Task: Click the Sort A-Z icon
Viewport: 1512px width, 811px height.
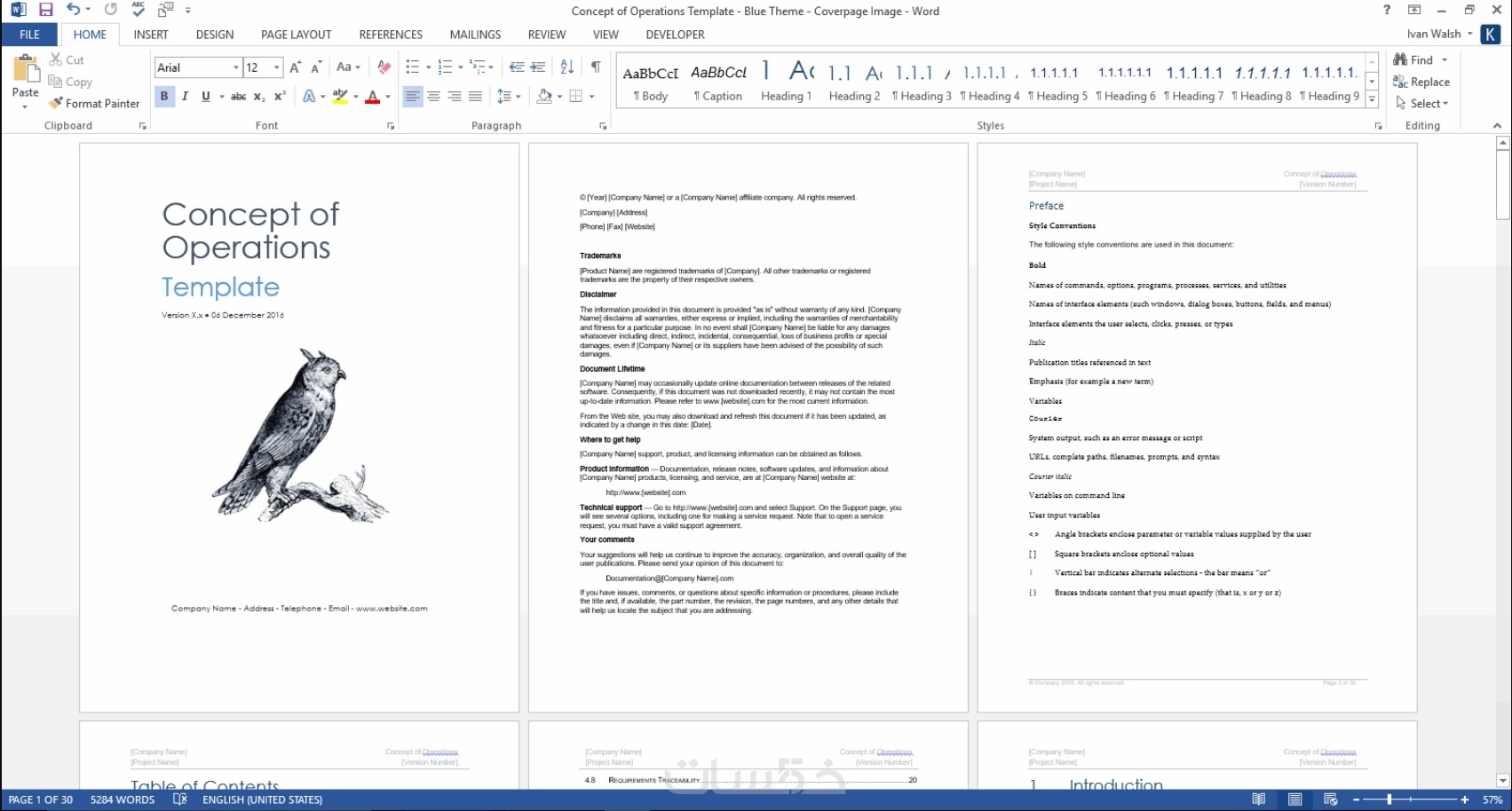Action: [567, 67]
